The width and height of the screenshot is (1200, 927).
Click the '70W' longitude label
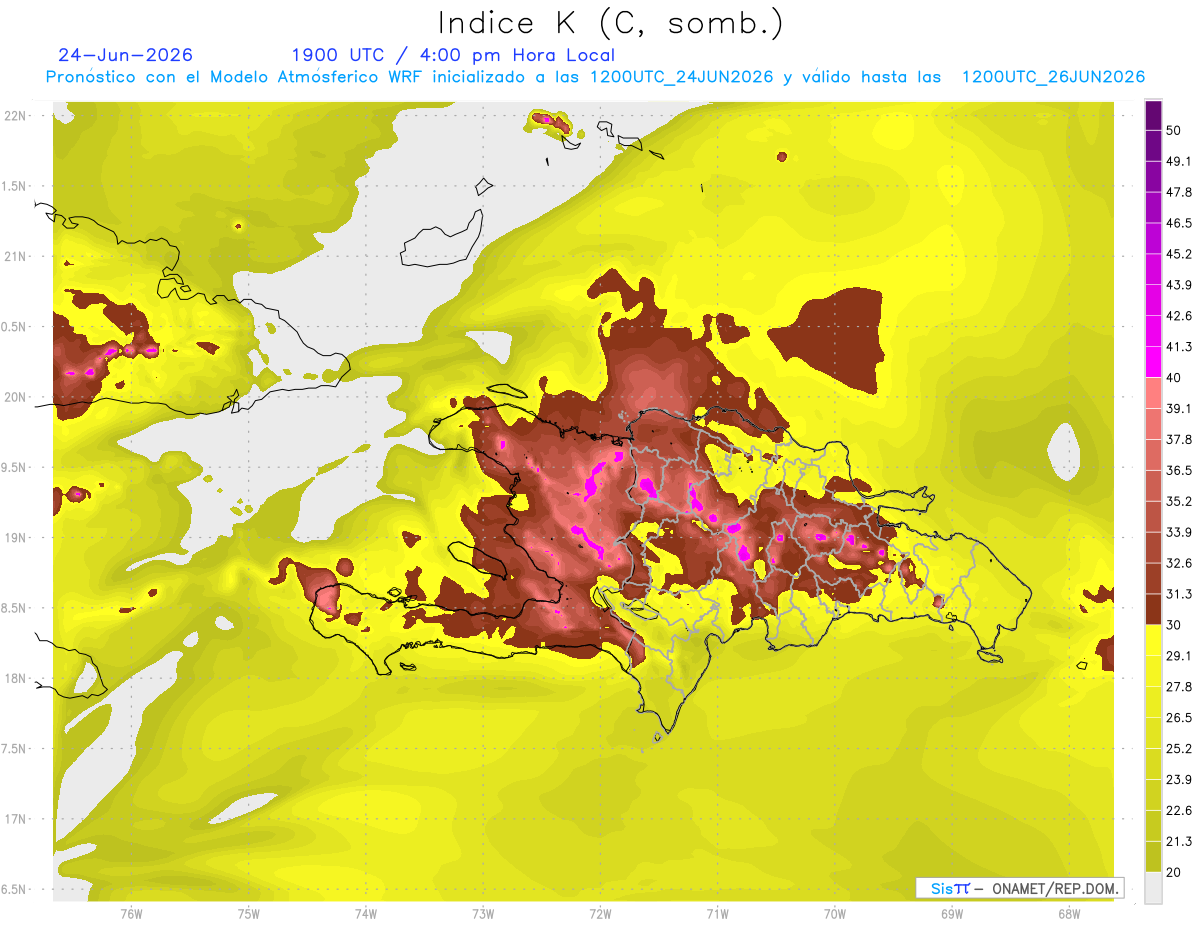835,914
